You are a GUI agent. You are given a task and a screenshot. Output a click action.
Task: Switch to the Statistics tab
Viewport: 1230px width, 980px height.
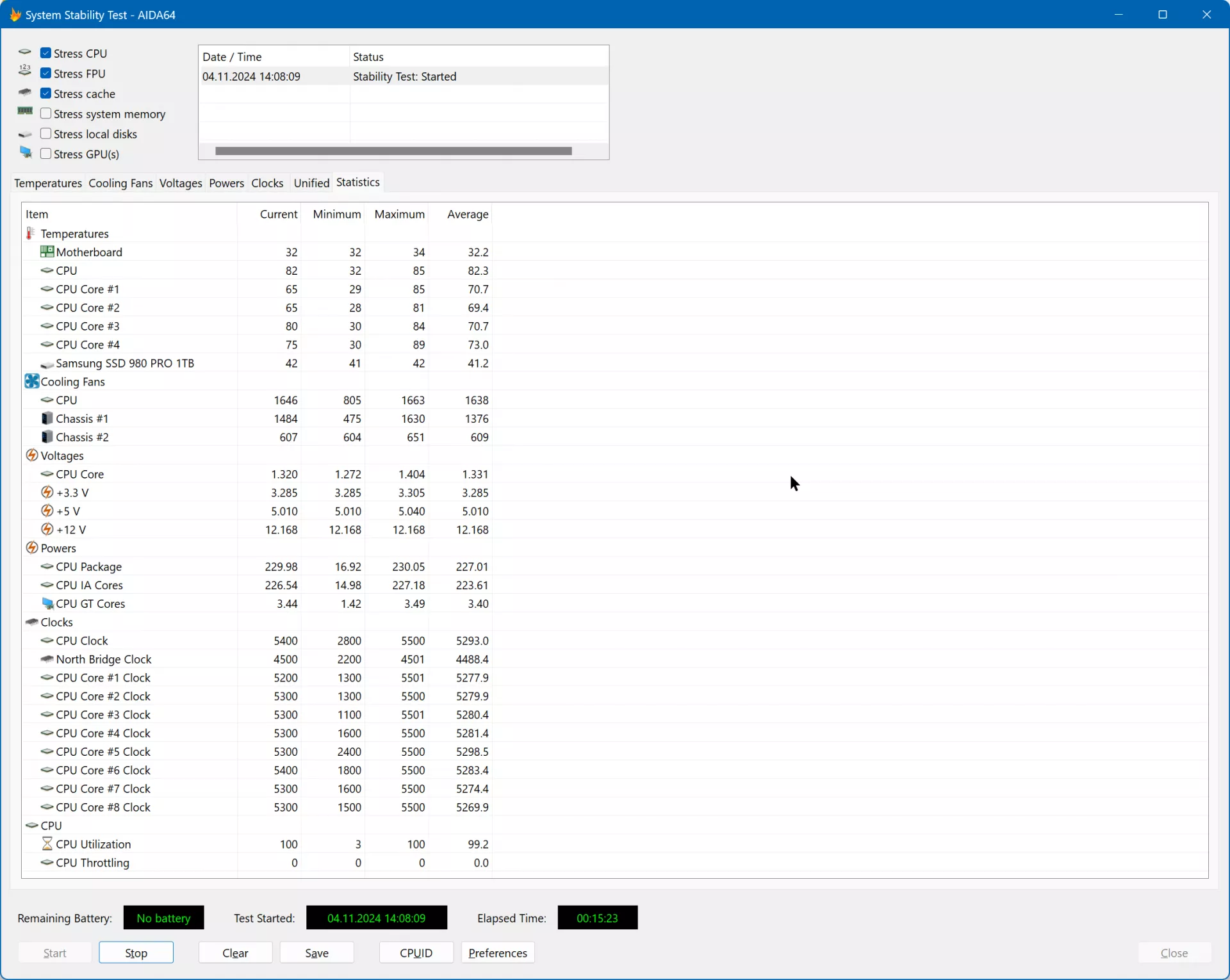pyautogui.click(x=357, y=182)
